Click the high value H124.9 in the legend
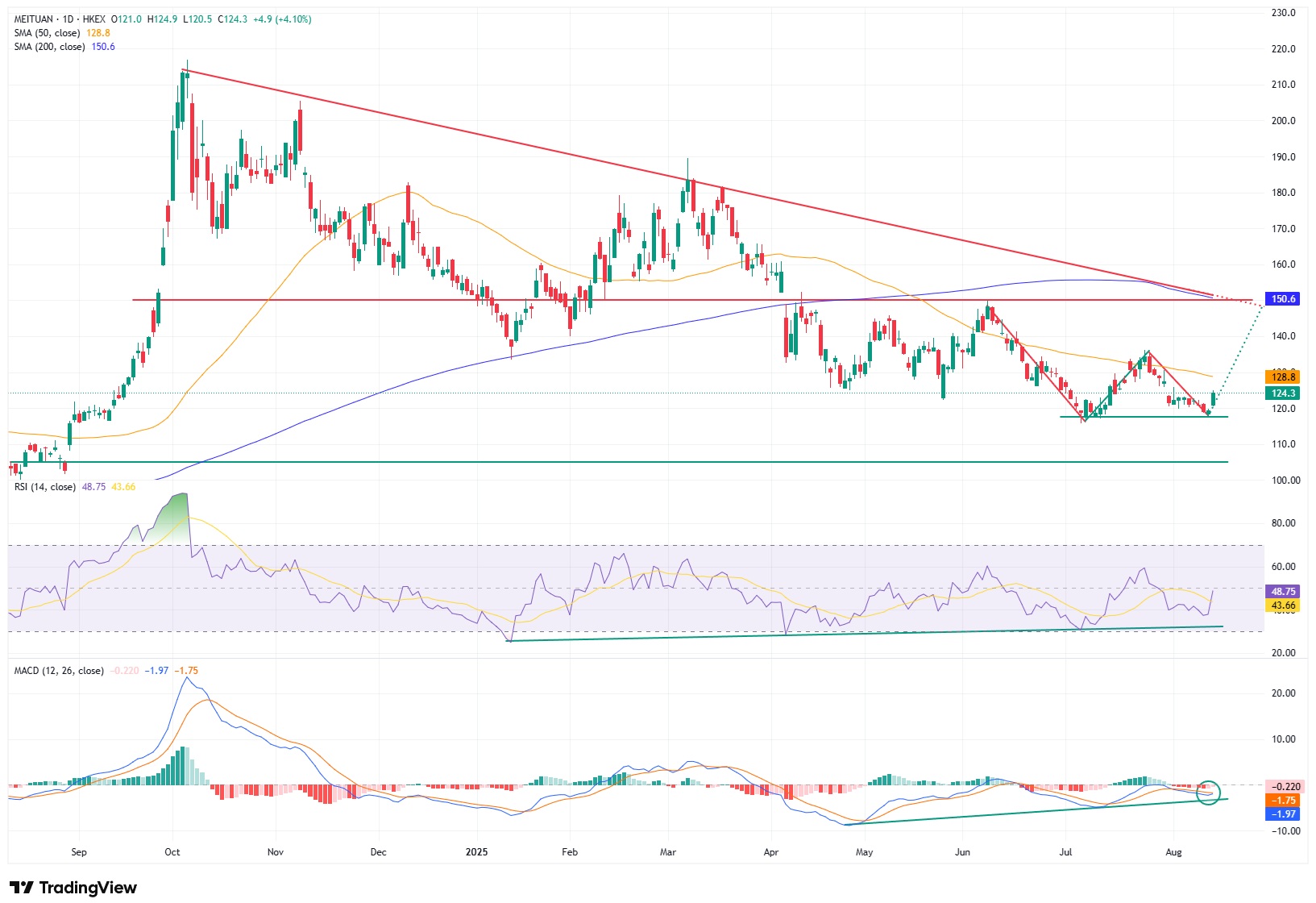Image resolution: width=1316 pixels, height=903 pixels. [x=162, y=19]
